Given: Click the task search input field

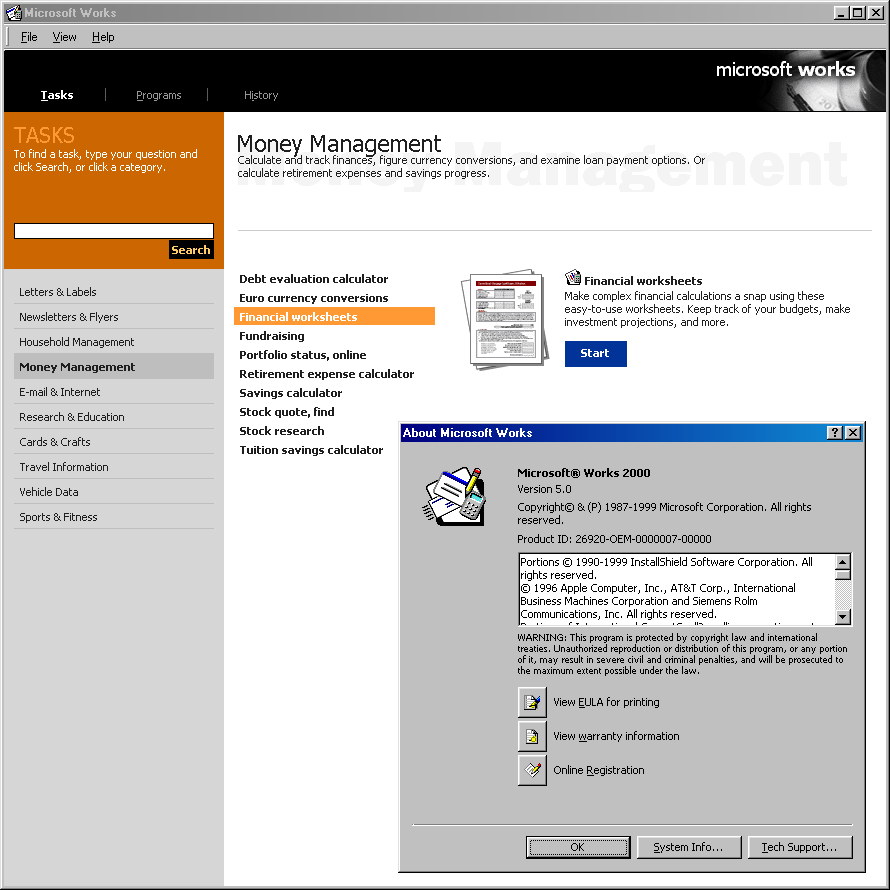Looking at the screenshot, I should click(x=113, y=231).
